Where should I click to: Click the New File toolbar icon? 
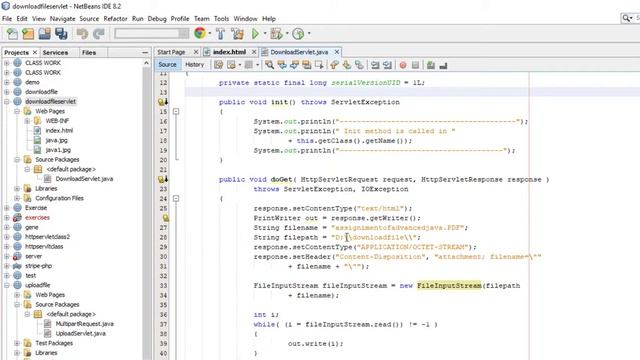tap(12, 34)
